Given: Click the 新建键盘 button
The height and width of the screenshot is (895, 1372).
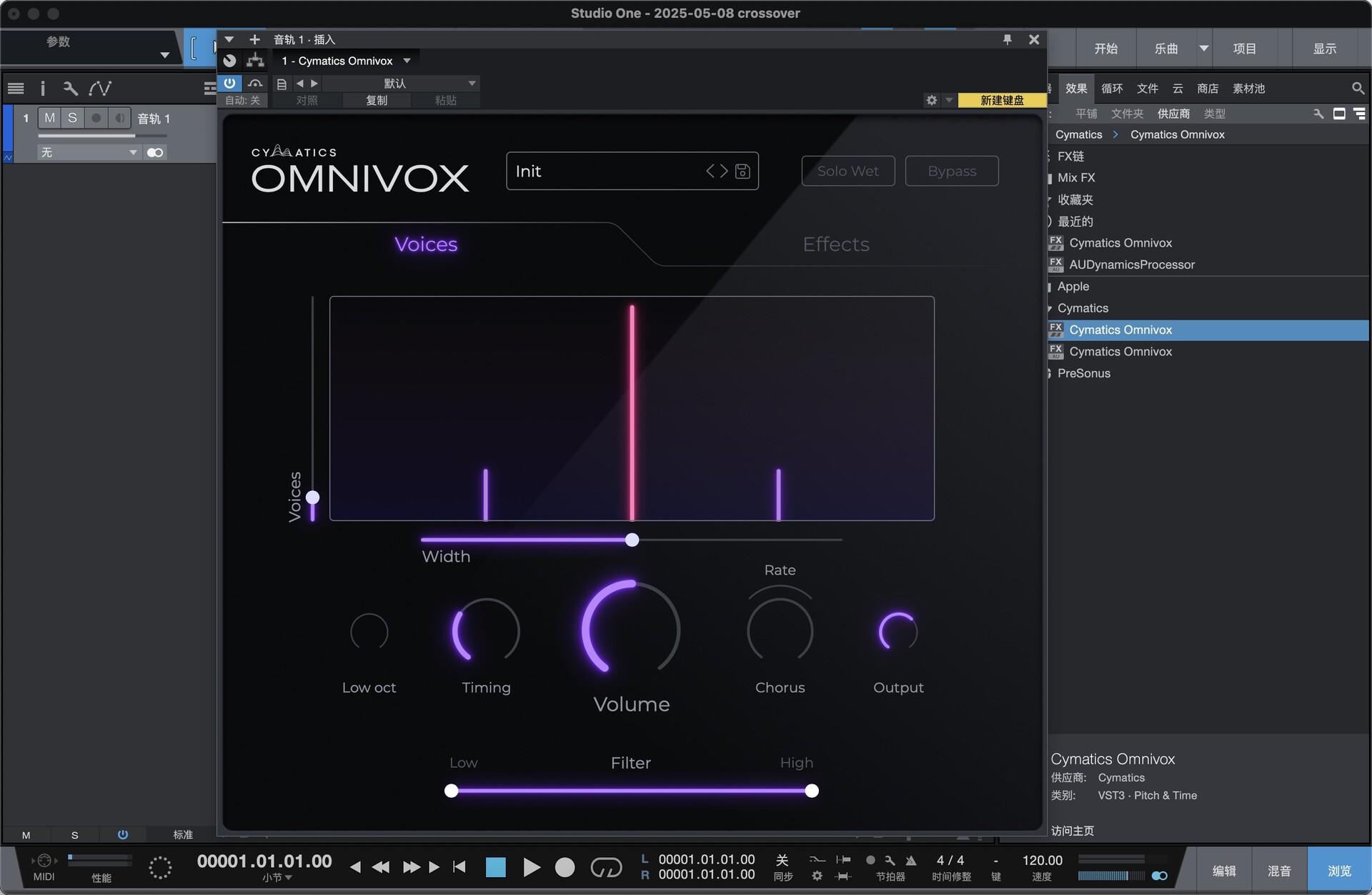Looking at the screenshot, I should [1002, 100].
